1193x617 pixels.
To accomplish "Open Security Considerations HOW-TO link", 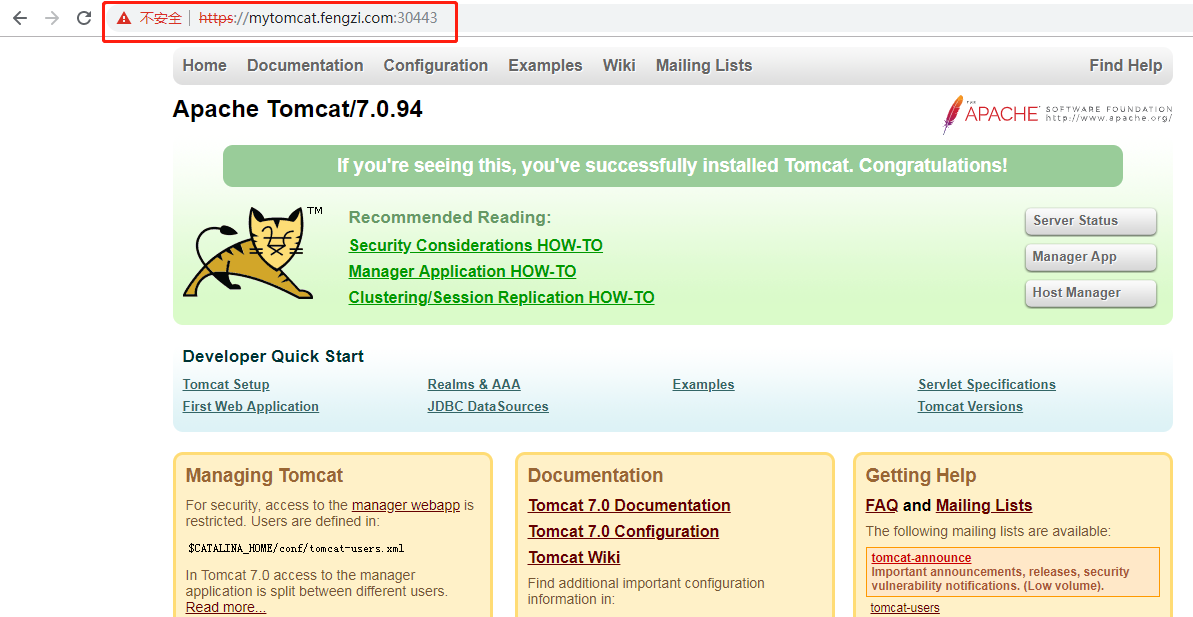I will click(x=476, y=246).
